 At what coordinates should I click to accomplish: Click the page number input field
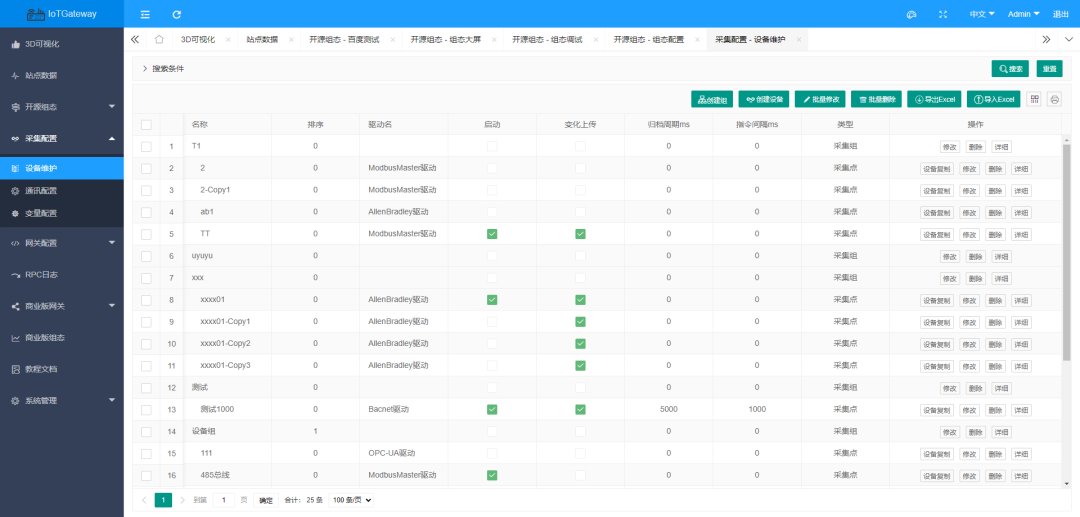pos(227,499)
